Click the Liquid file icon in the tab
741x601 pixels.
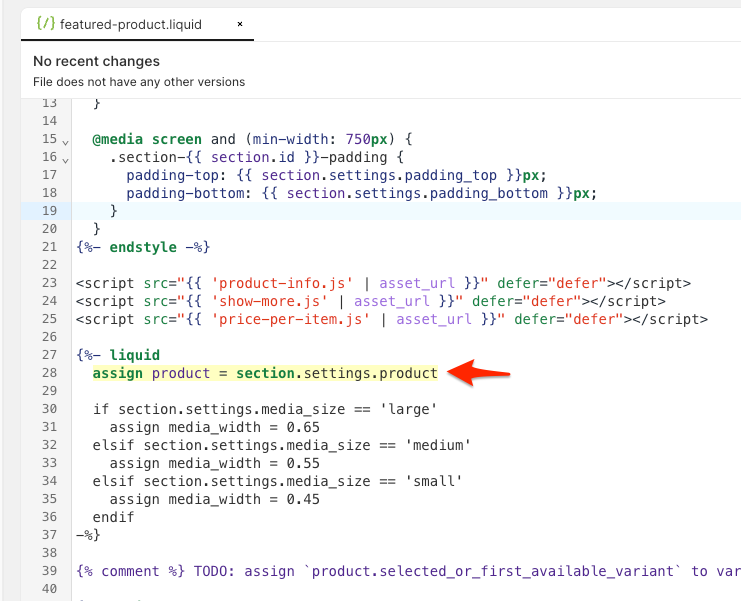click(45, 23)
